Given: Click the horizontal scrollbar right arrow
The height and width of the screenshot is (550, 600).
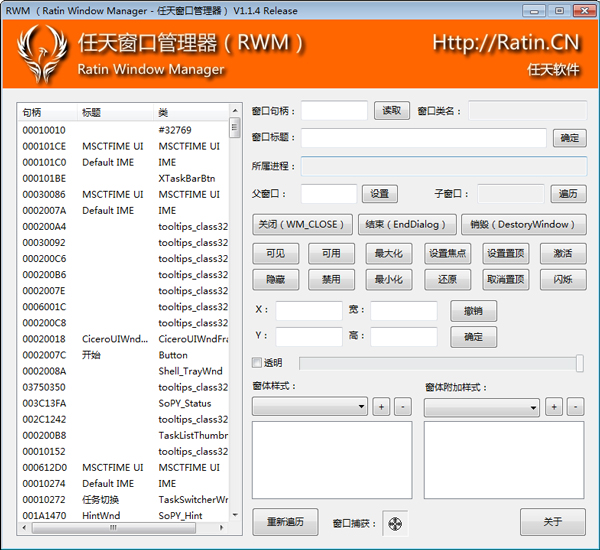Looking at the screenshot, I should coord(221,527).
